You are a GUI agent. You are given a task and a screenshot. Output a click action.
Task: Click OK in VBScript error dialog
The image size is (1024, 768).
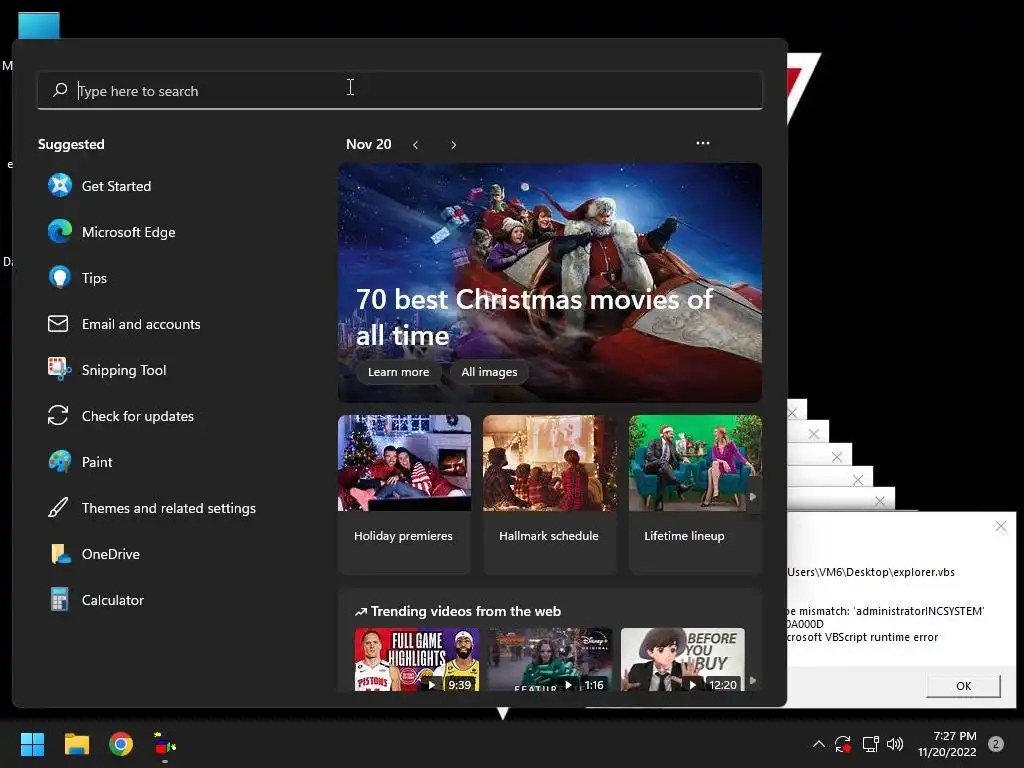coord(963,686)
